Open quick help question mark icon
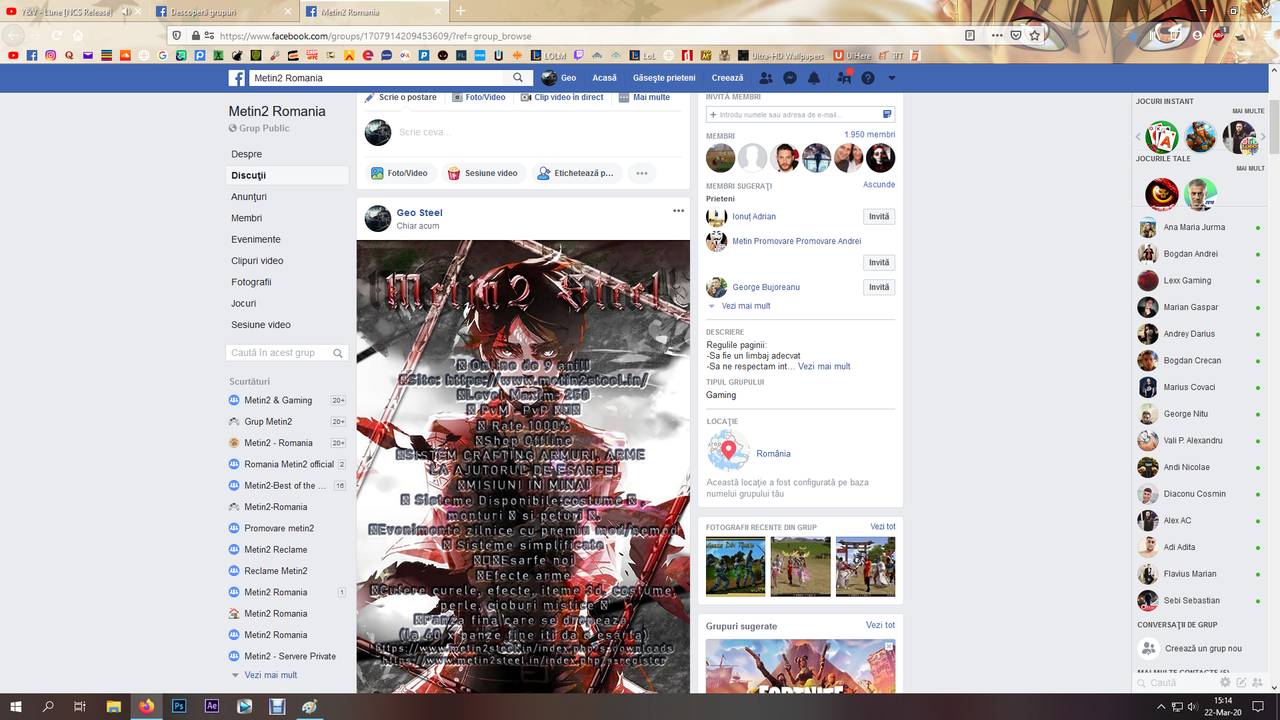This screenshot has height=720, width=1280. pyautogui.click(x=868, y=78)
